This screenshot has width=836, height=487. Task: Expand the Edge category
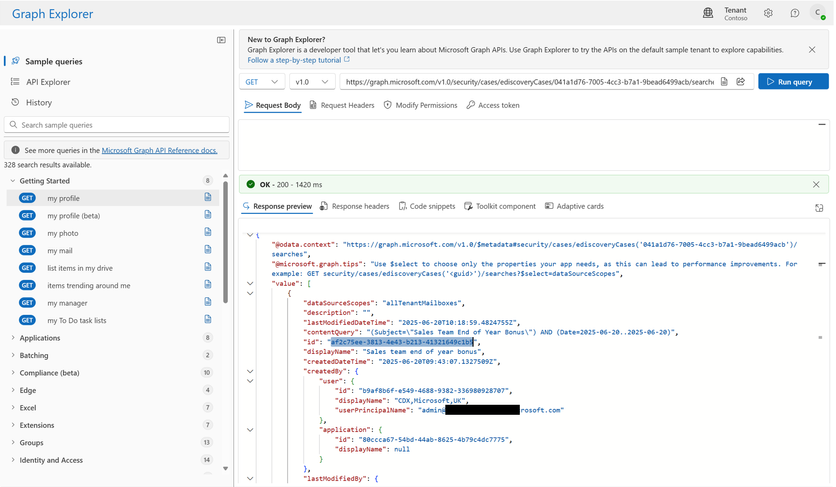(x=13, y=390)
